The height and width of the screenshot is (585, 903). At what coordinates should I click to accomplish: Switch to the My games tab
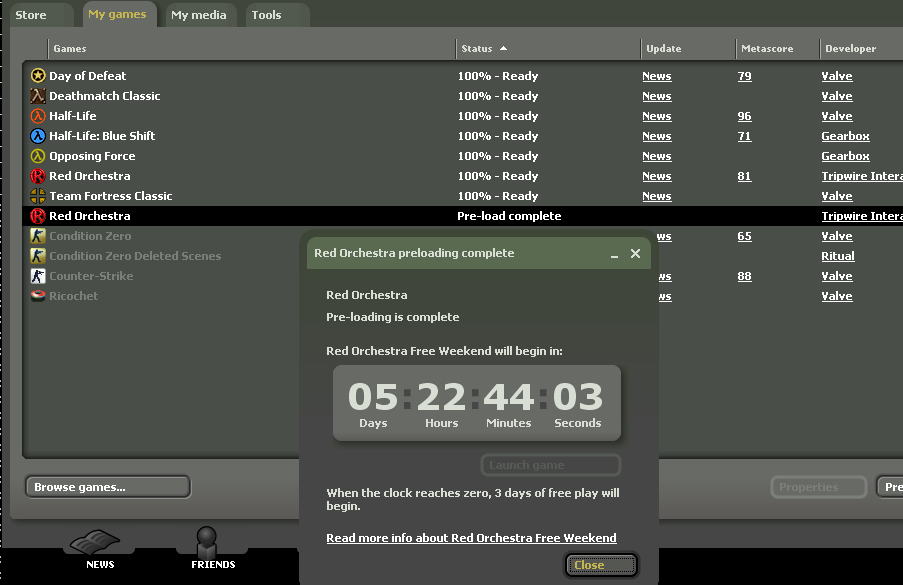[x=119, y=14]
